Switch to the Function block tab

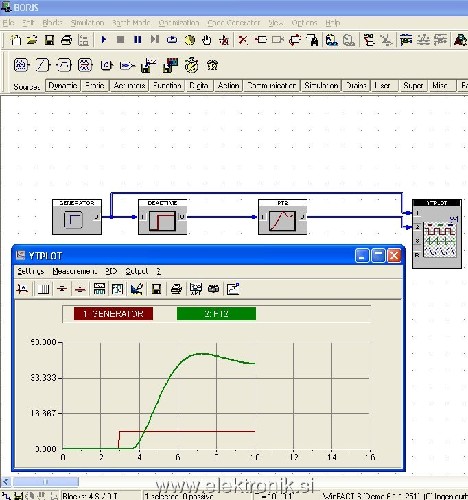(x=167, y=86)
